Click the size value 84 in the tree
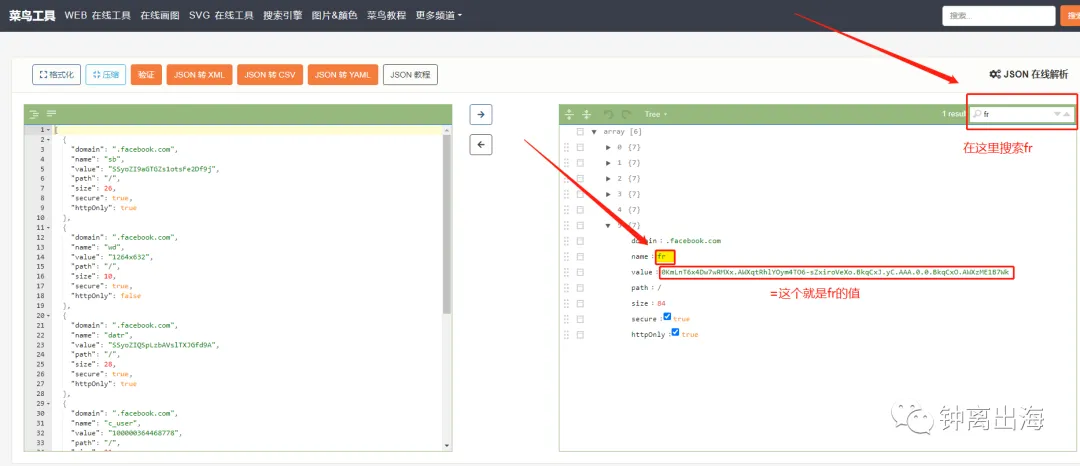 pyautogui.click(x=661, y=304)
